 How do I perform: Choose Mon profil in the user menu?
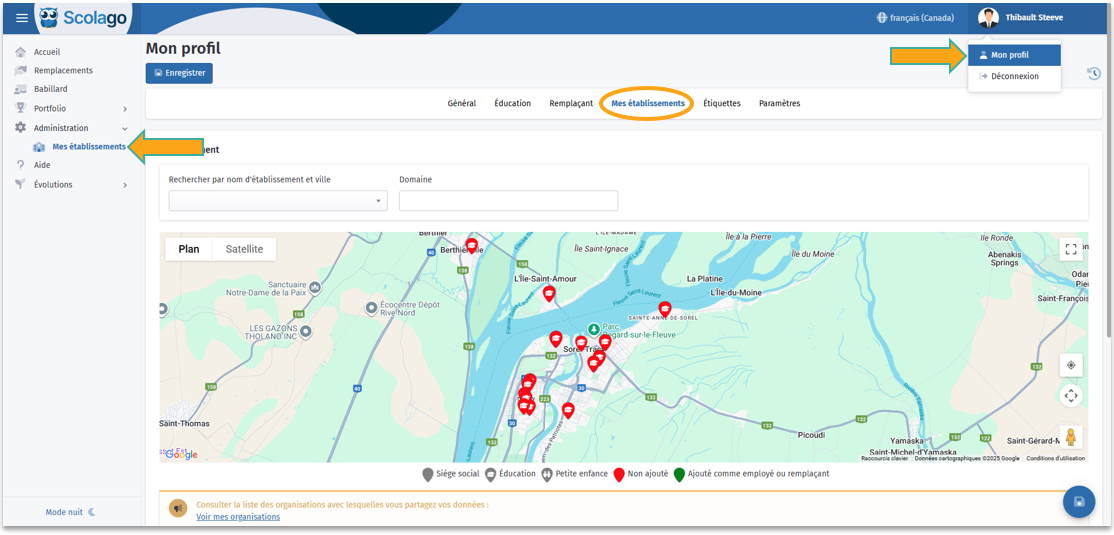(x=1015, y=55)
